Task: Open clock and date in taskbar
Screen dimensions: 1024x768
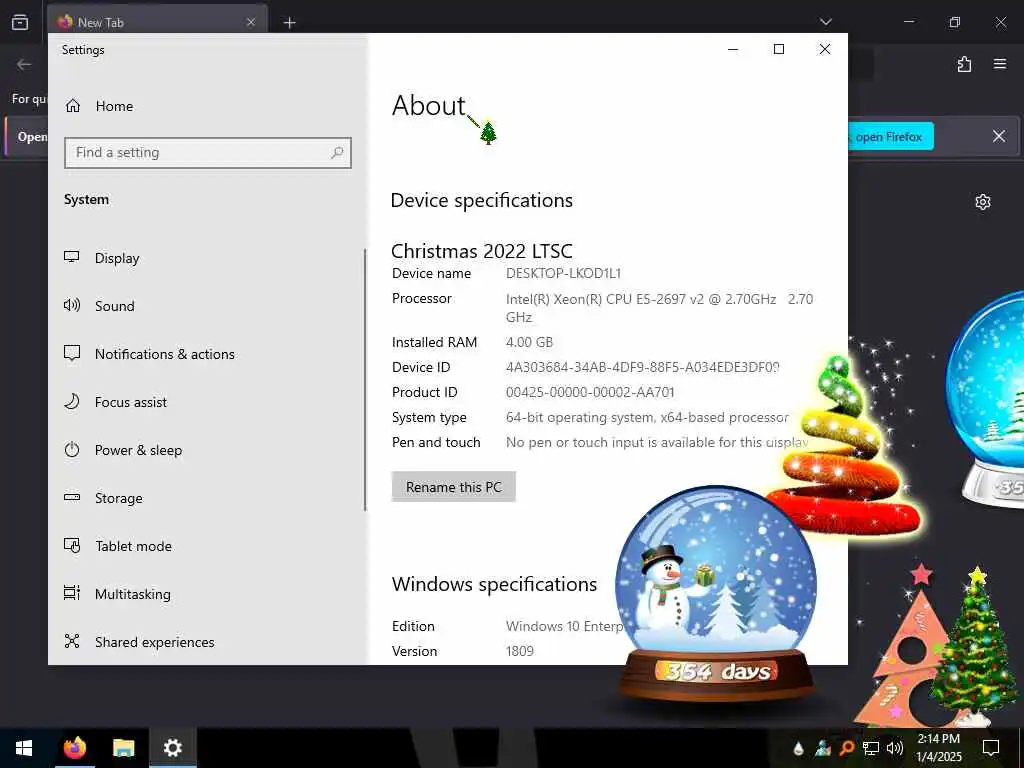Action: [938, 748]
